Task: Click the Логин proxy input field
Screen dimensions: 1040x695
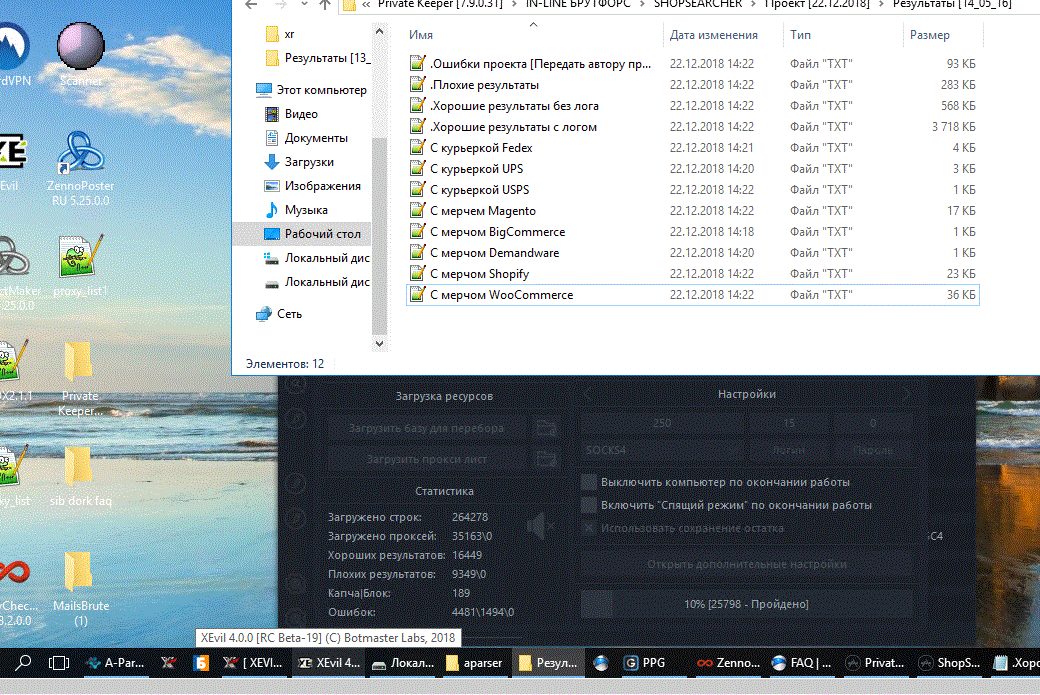Action: (789, 450)
